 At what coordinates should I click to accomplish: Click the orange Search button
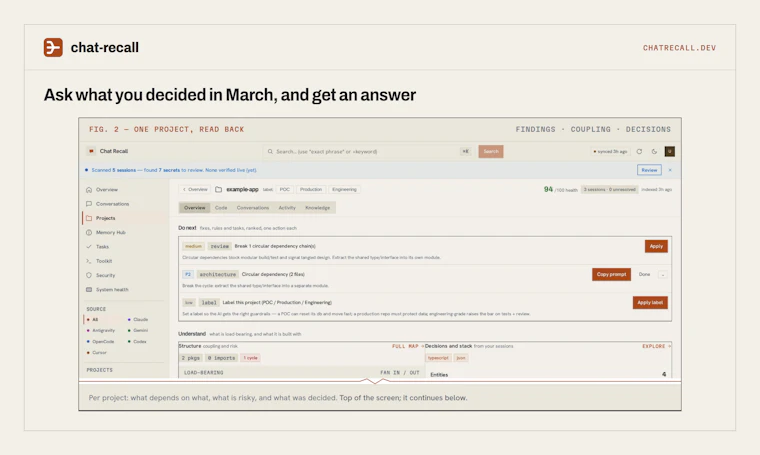click(x=491, y=152)
